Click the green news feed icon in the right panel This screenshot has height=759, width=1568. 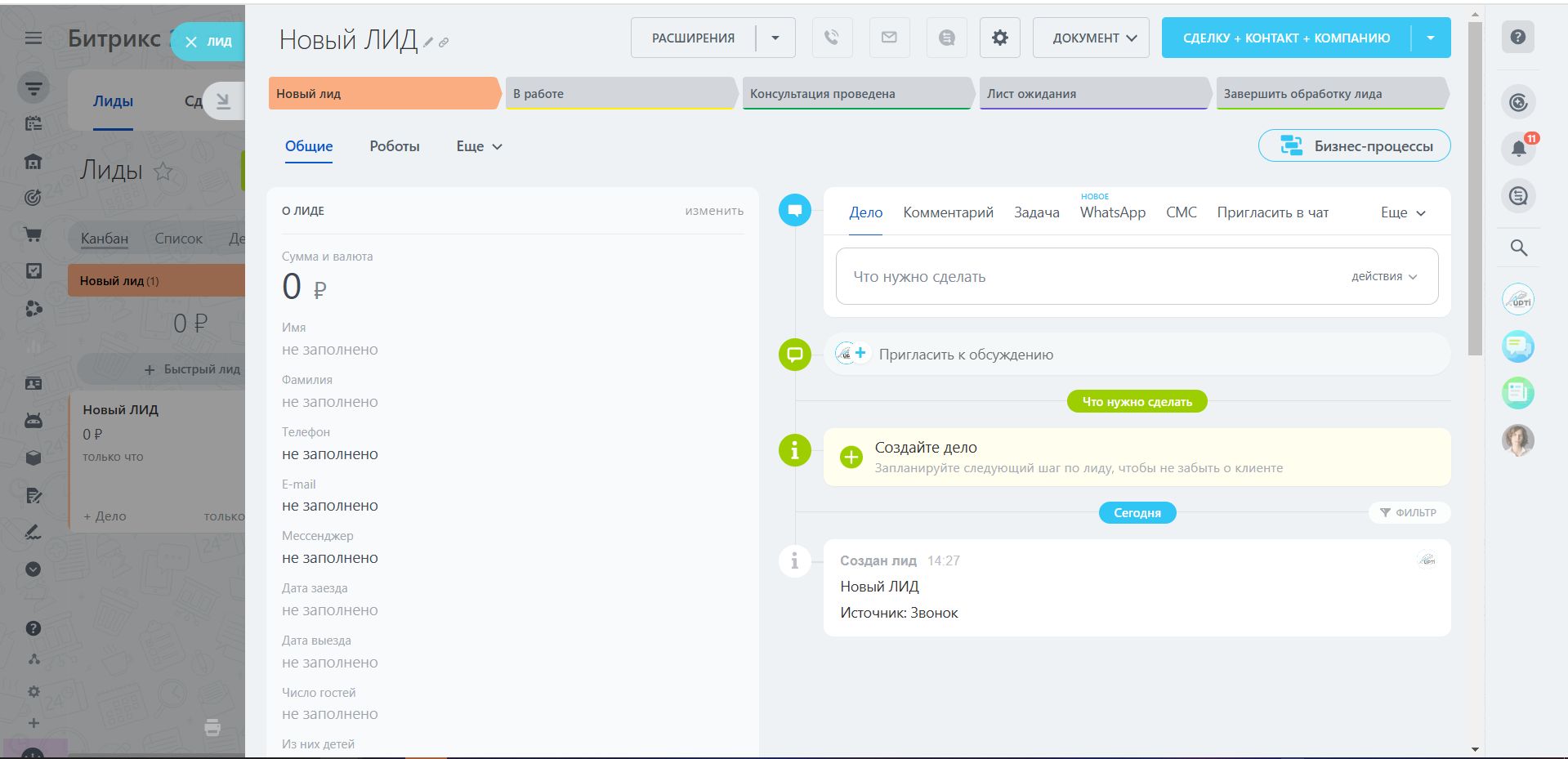[1518, 393]
